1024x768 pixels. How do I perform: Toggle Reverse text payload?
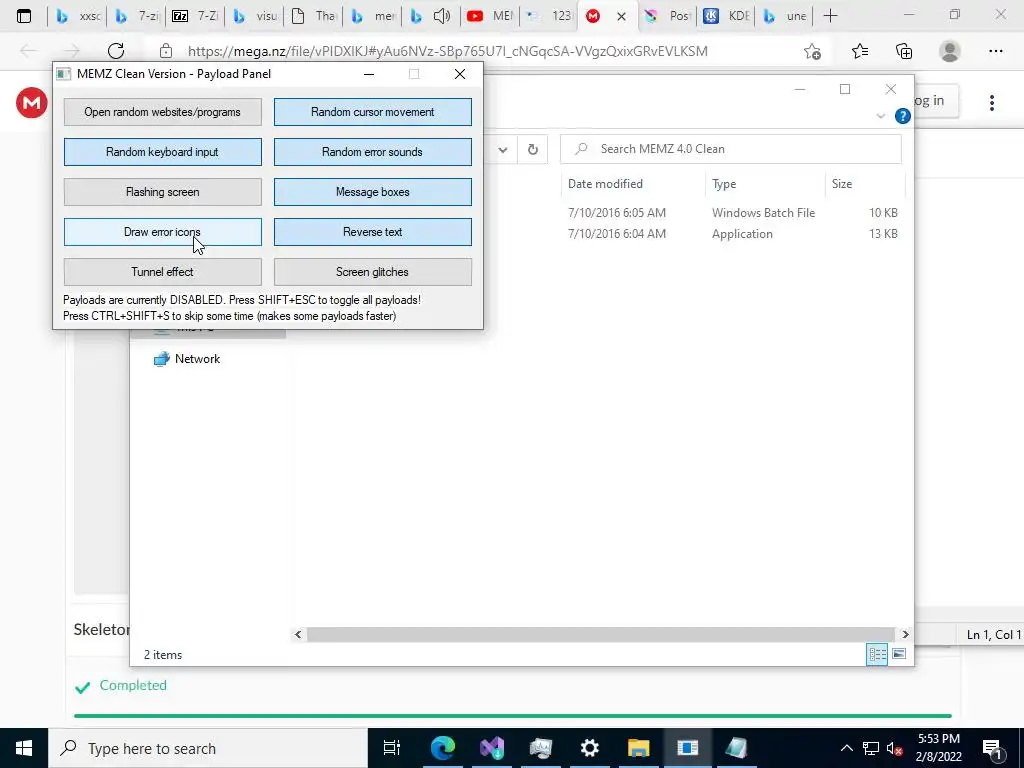(x=372, y=232)
